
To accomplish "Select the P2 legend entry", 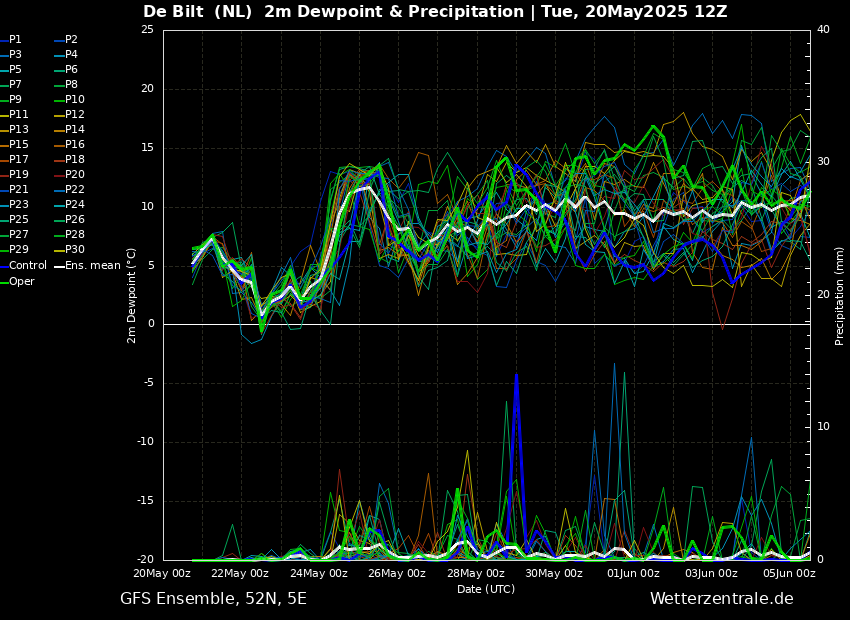I will click(x=71, y=40).
